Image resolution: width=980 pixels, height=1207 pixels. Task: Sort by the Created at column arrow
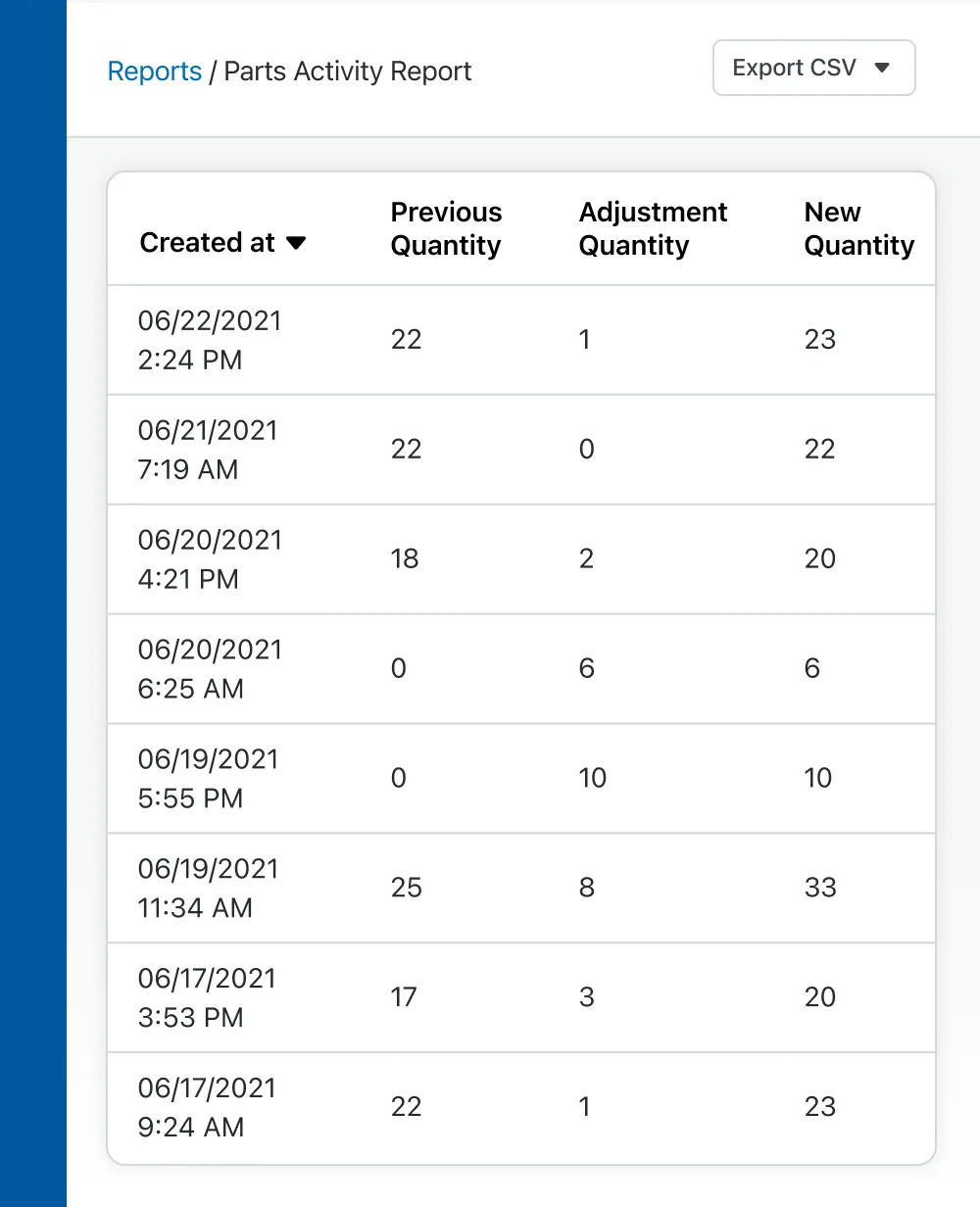(x=296, y=243)
